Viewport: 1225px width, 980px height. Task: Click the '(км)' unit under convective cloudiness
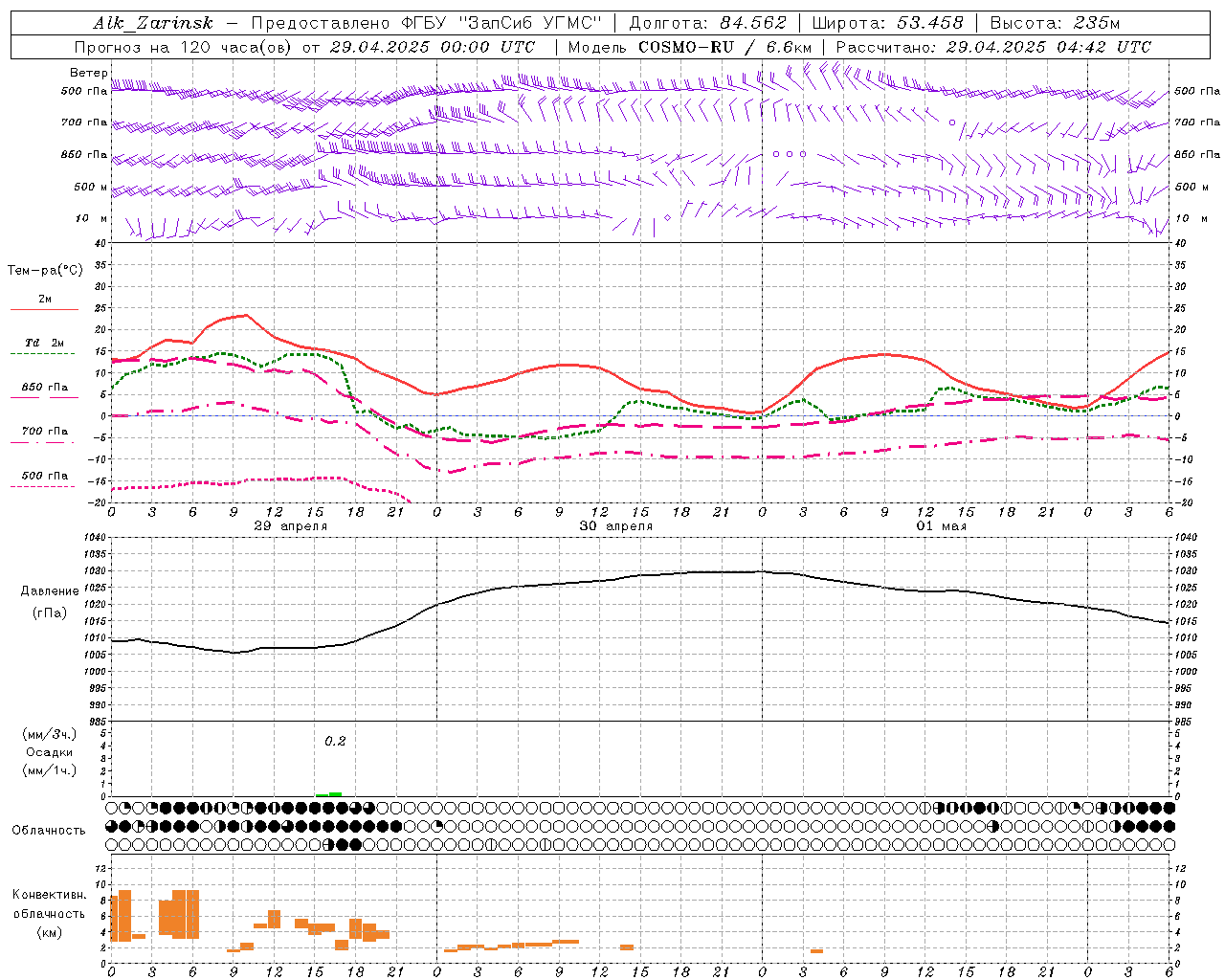49,933
